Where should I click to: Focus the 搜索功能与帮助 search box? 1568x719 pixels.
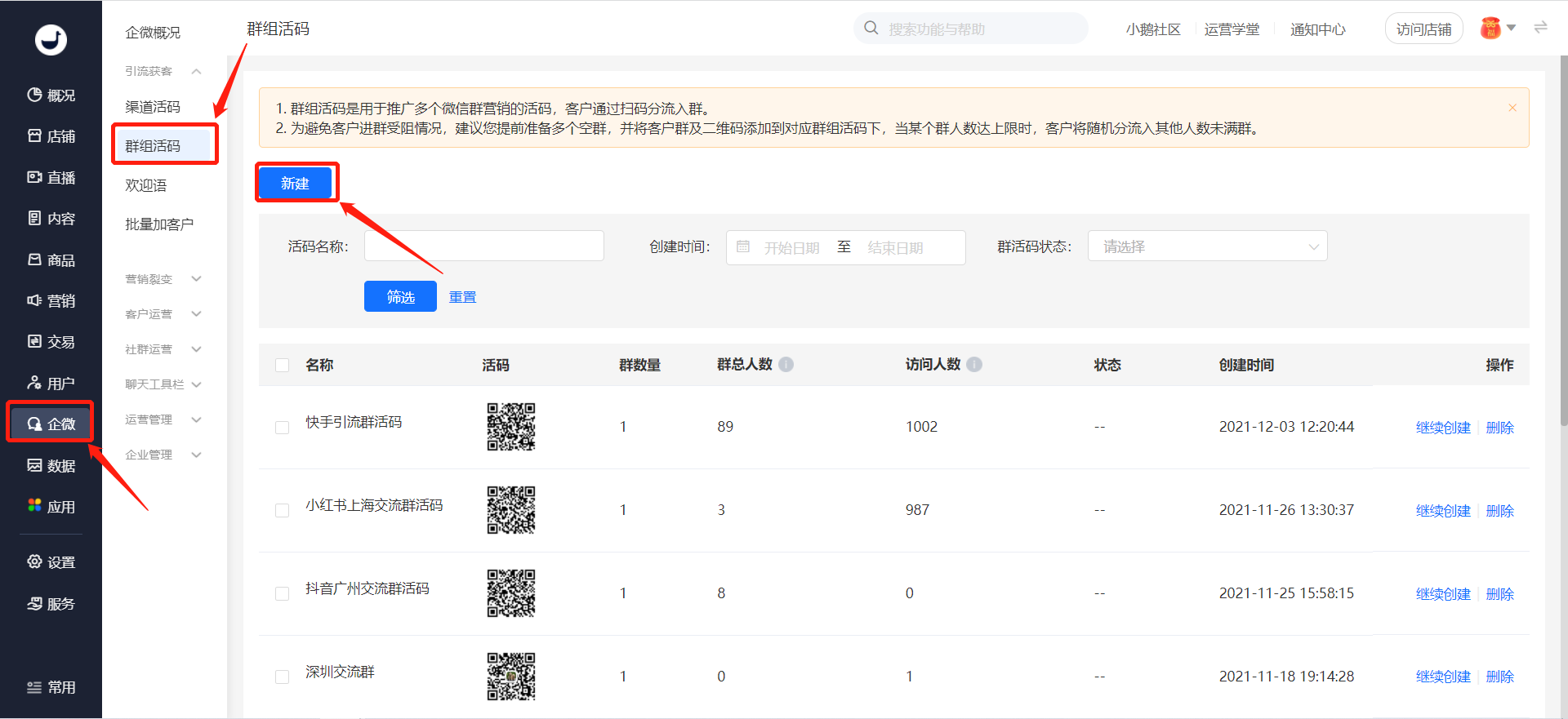[972, 29]
